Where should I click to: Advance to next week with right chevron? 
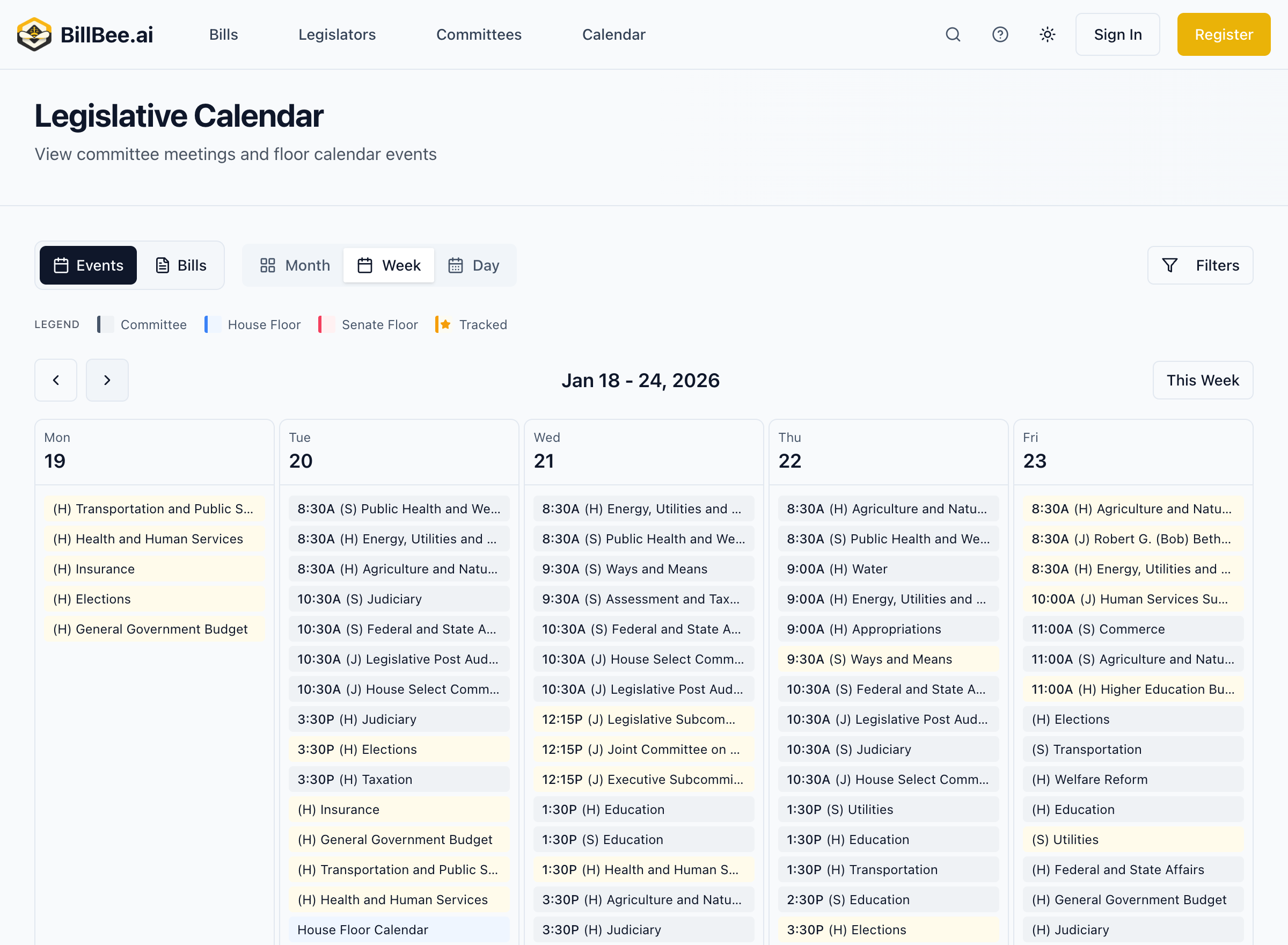click(x=107, y=380)
